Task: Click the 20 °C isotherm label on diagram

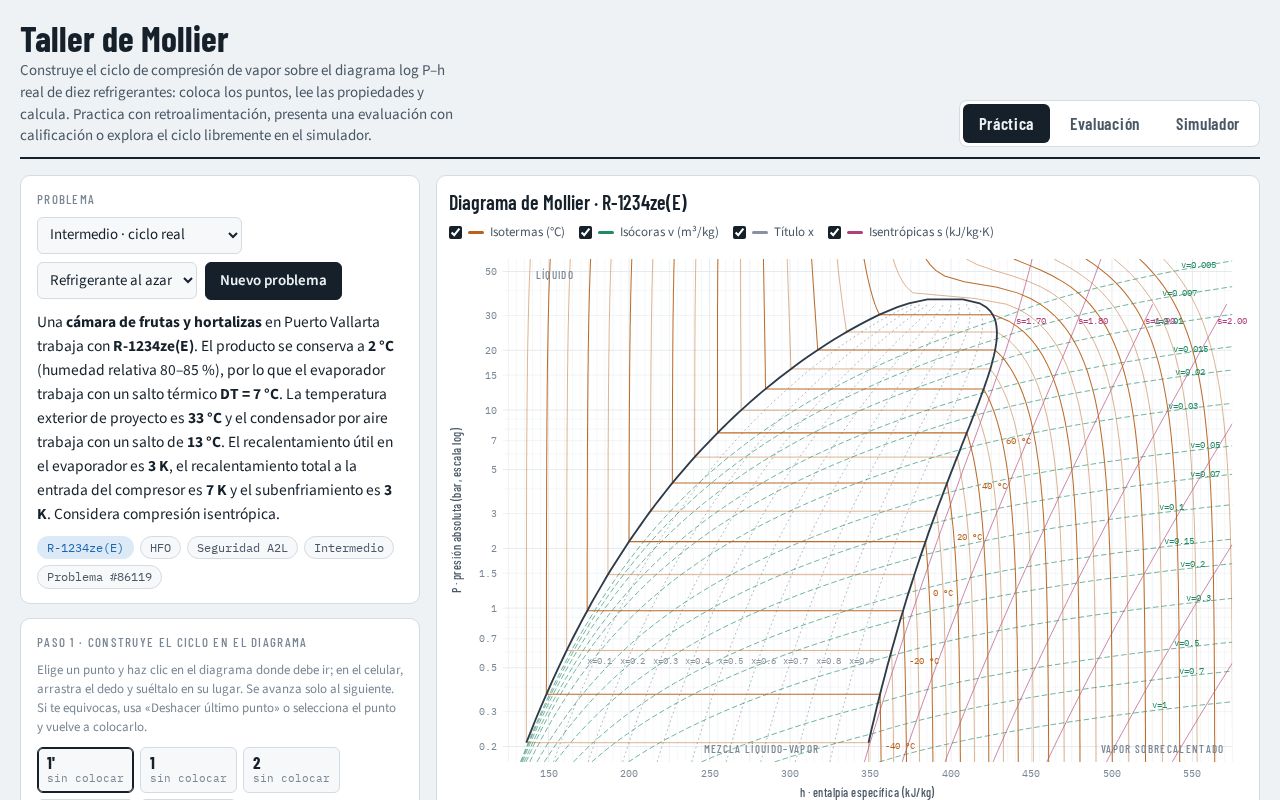Action: click(x=970, y=537)
